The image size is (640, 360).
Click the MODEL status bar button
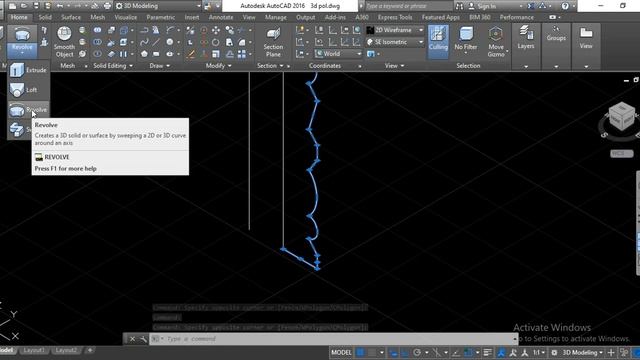click(341, 352)
